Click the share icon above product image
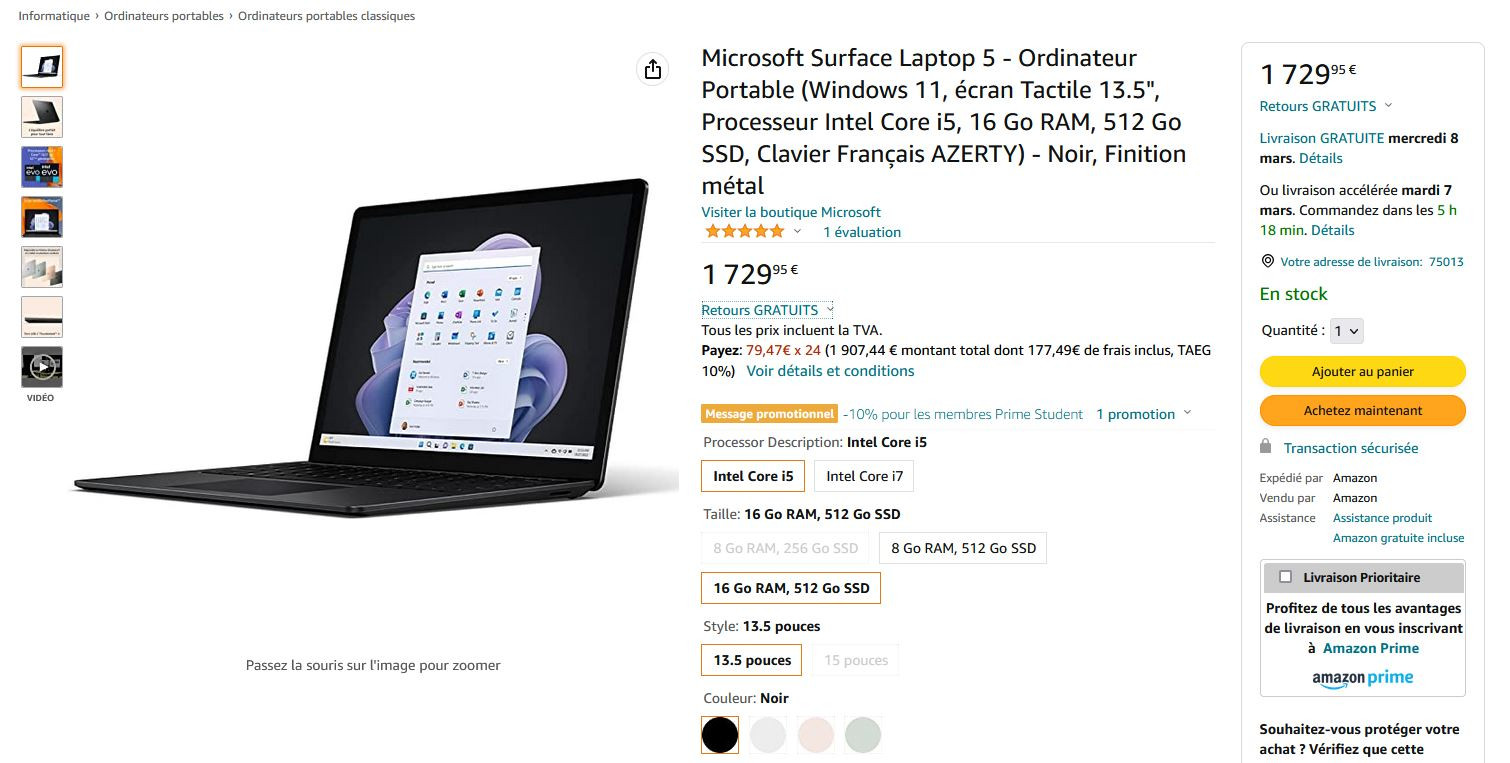This screenshot has height=763, width=1510. point(653,69)
